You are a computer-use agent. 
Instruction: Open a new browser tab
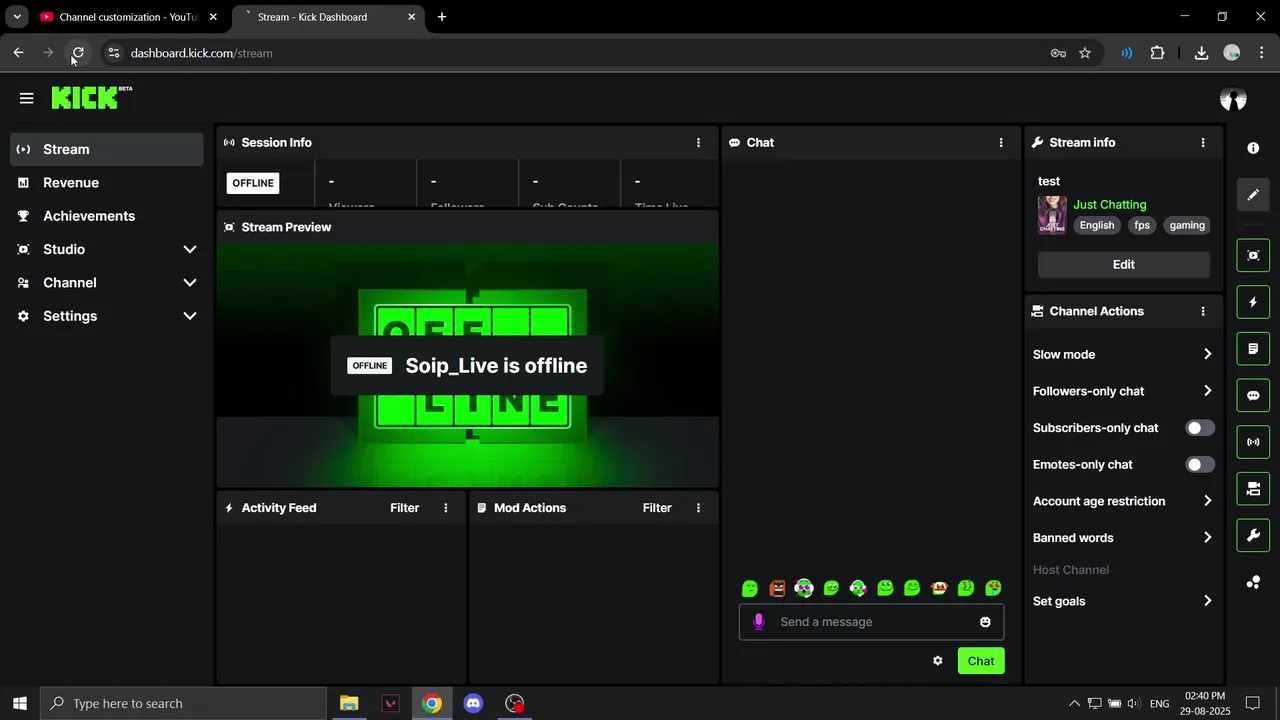[442, 17]
